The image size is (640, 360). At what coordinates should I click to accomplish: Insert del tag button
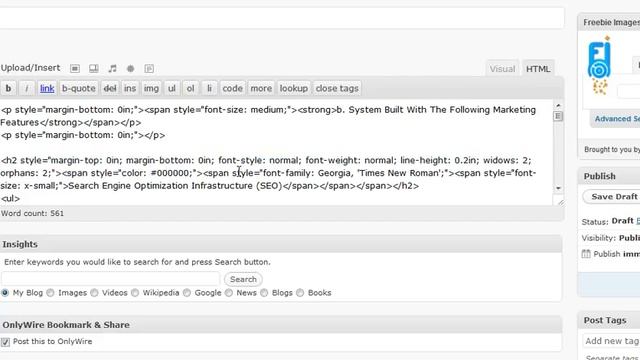point(110,88)
